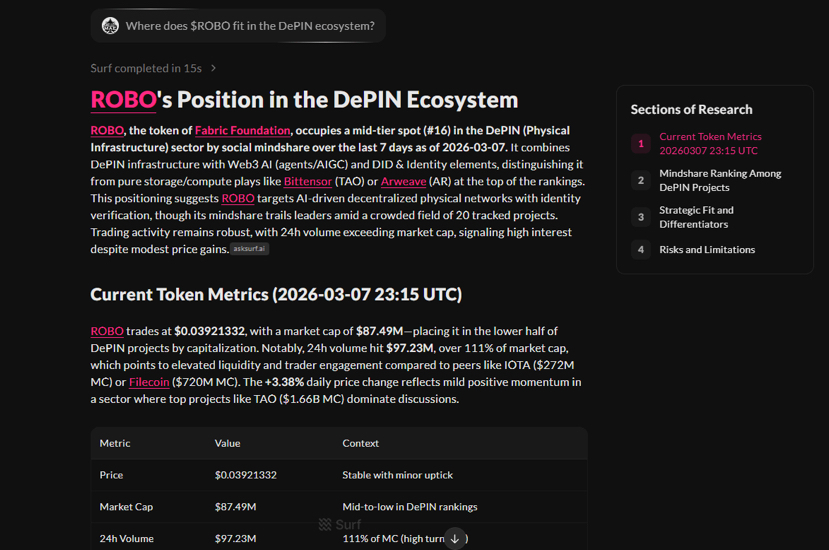This screenshot has width=829, height=550.
Task: Click the 'Metric' column header
Action: 115,443
